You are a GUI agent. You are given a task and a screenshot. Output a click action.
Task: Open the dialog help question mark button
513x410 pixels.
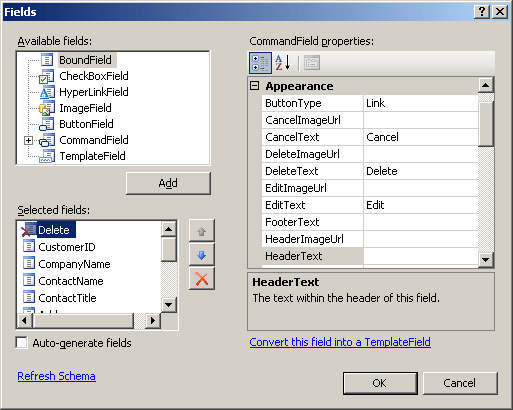482,12
